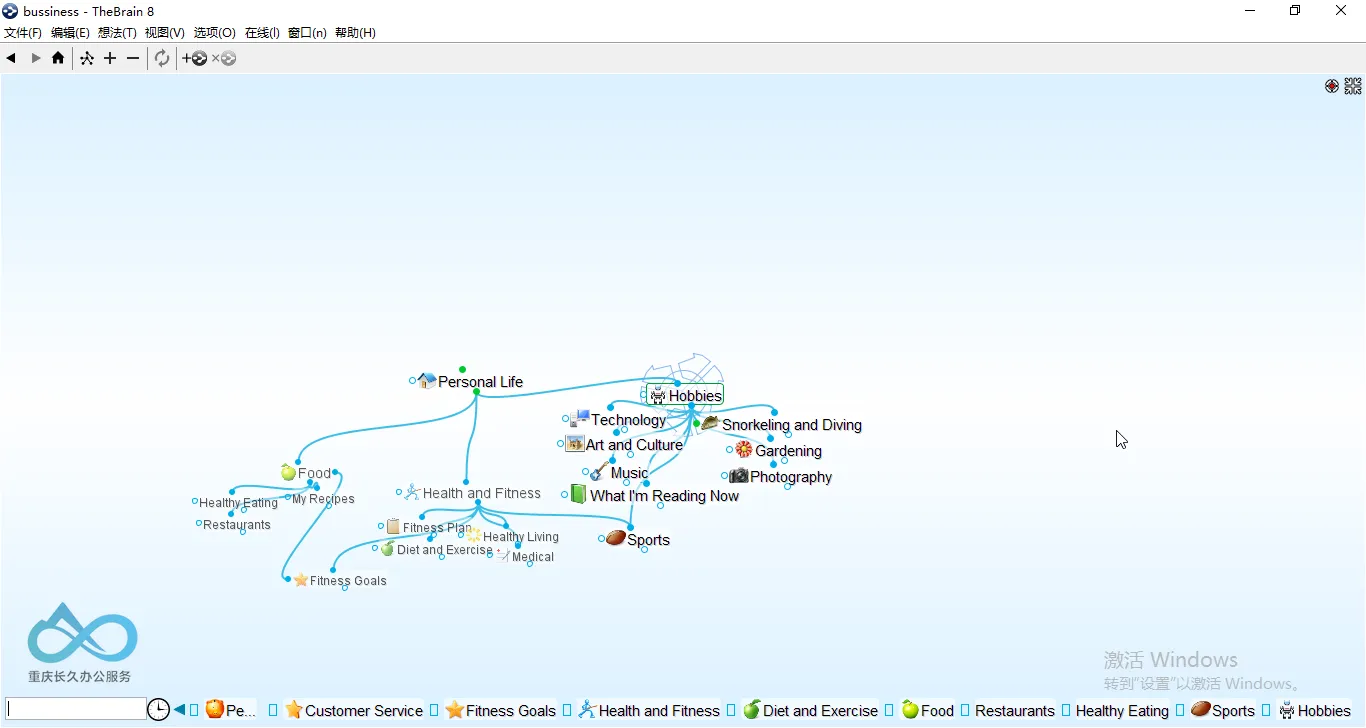Click the search input field
This screenshot has height=728, width=1366.
(x=76, y=709)
